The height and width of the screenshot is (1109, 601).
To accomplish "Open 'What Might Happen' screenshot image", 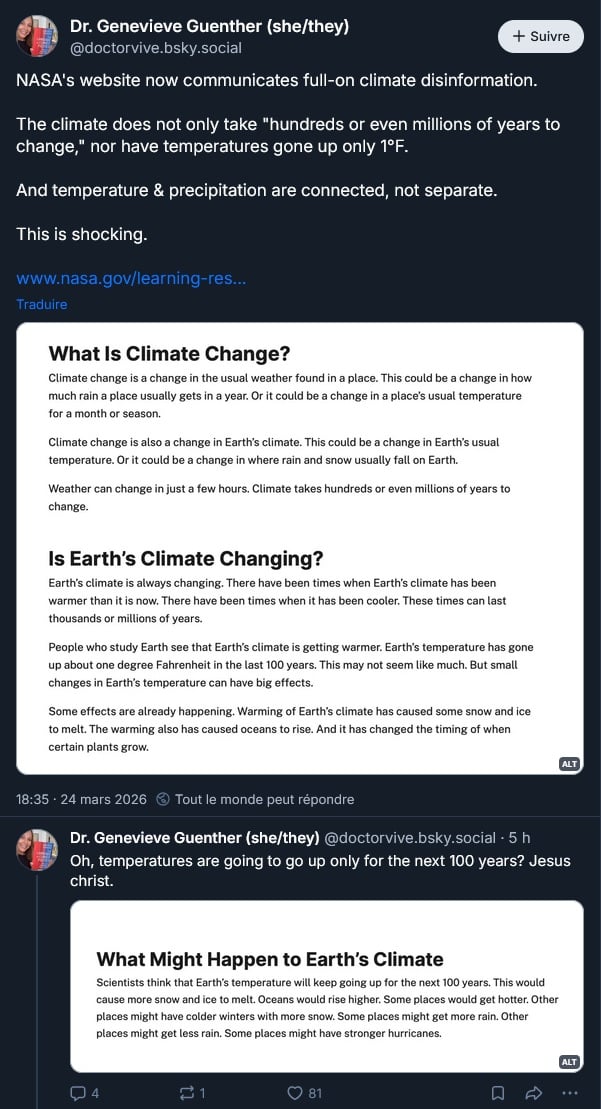I will [326, 986].
